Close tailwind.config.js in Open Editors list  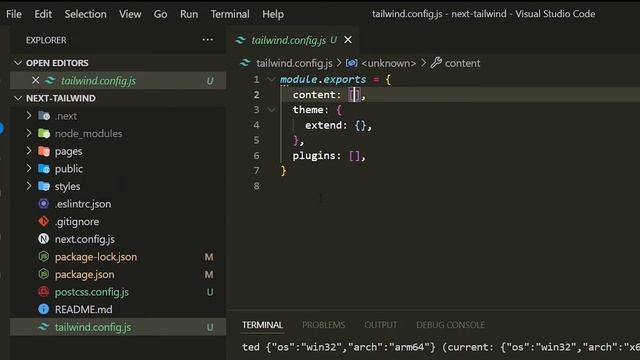(x=36, y=80)
